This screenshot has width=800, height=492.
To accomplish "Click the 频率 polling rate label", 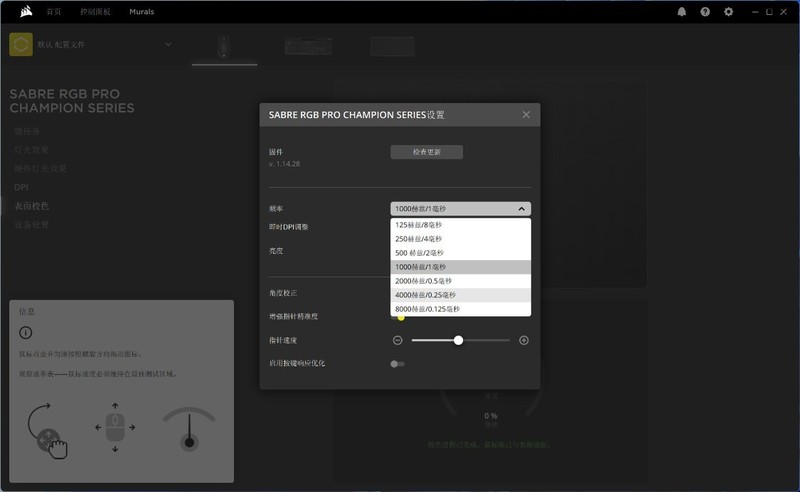I will (276, 209).
